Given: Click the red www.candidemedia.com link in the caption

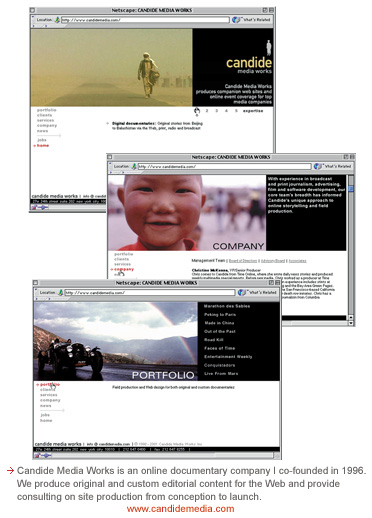Looking at the screenshot, I should [180, 509].
